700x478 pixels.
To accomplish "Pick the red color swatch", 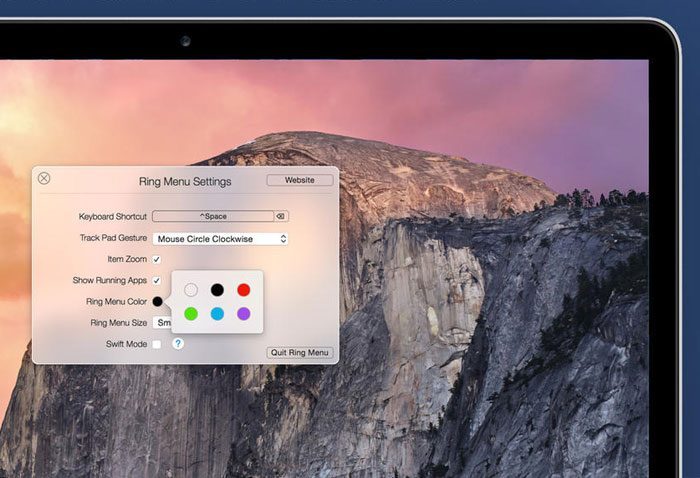I will click(x=244, y=290).
